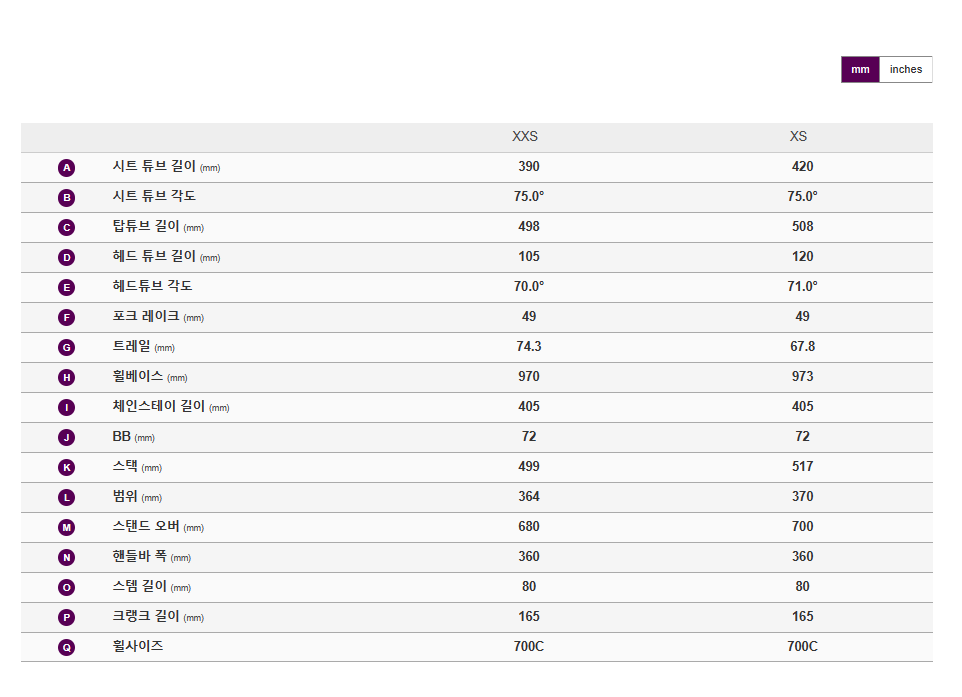Select the mm unit toggle
This screenshot has height=697, width=962.
(860, 69)
